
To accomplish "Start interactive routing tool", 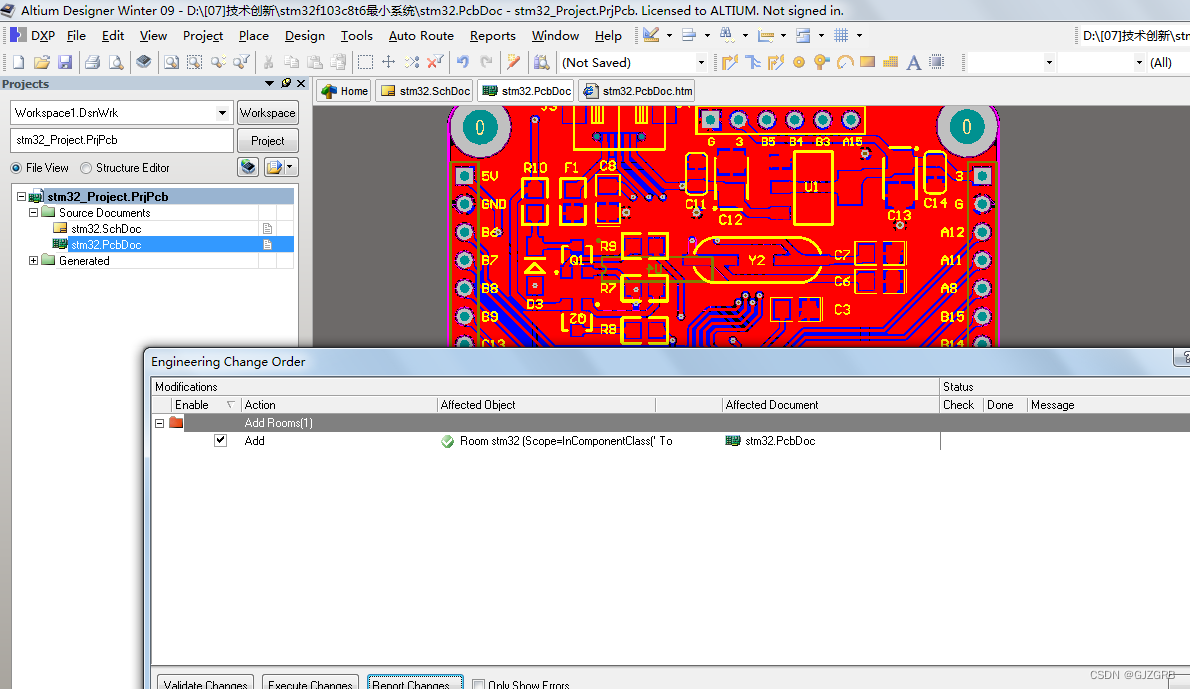I will pos(730,62).
